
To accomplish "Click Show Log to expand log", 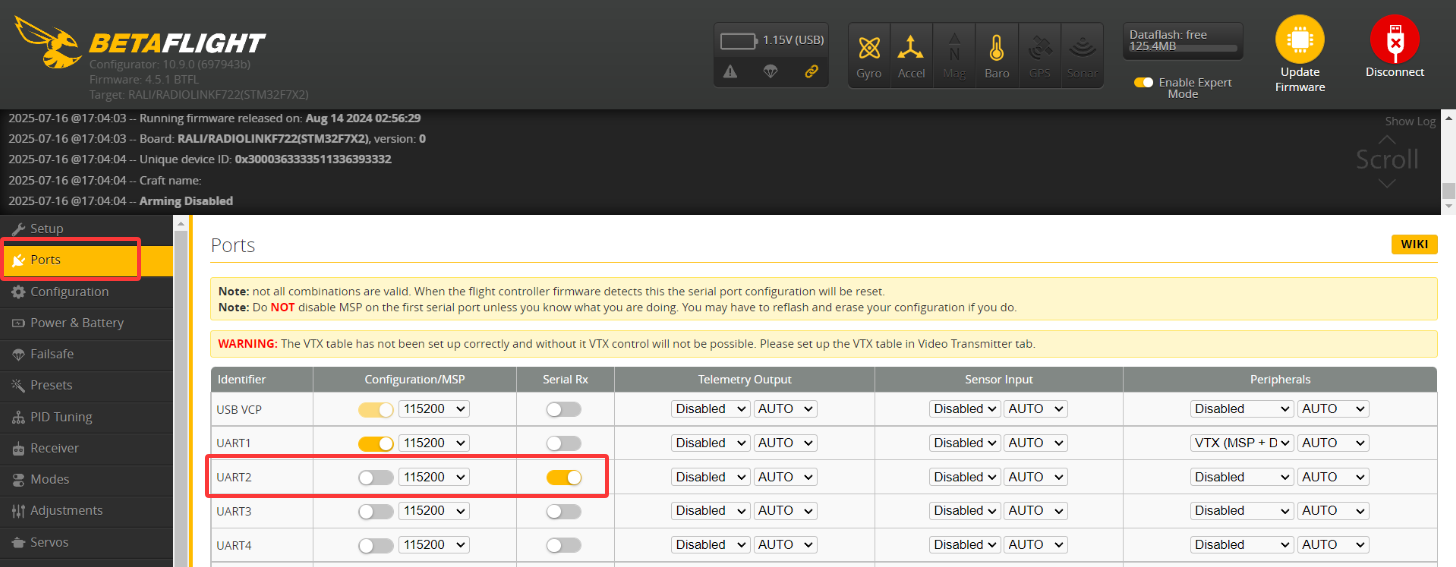I will click(1410, 121).
